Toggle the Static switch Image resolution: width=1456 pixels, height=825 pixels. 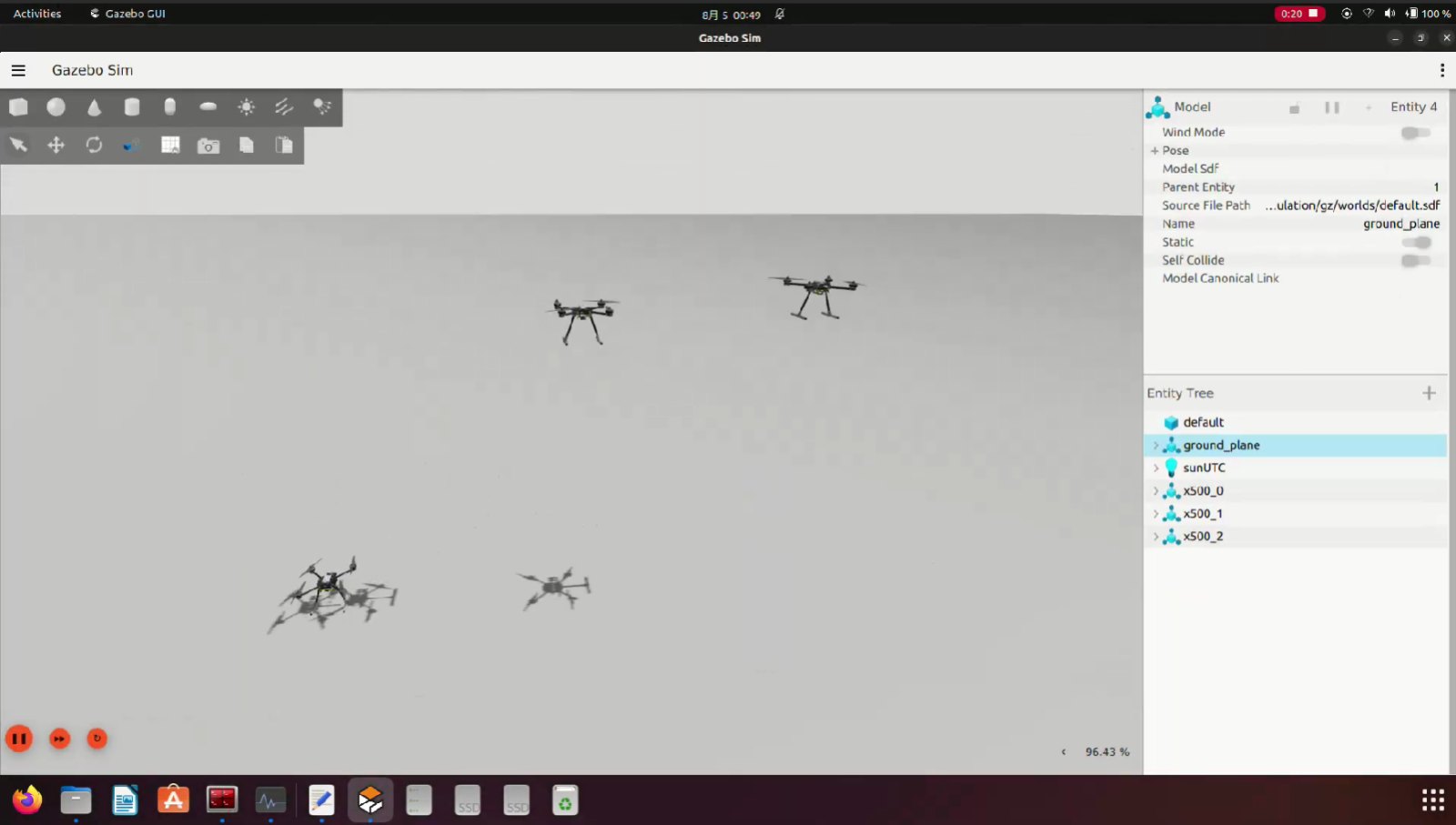(1416, 242)
